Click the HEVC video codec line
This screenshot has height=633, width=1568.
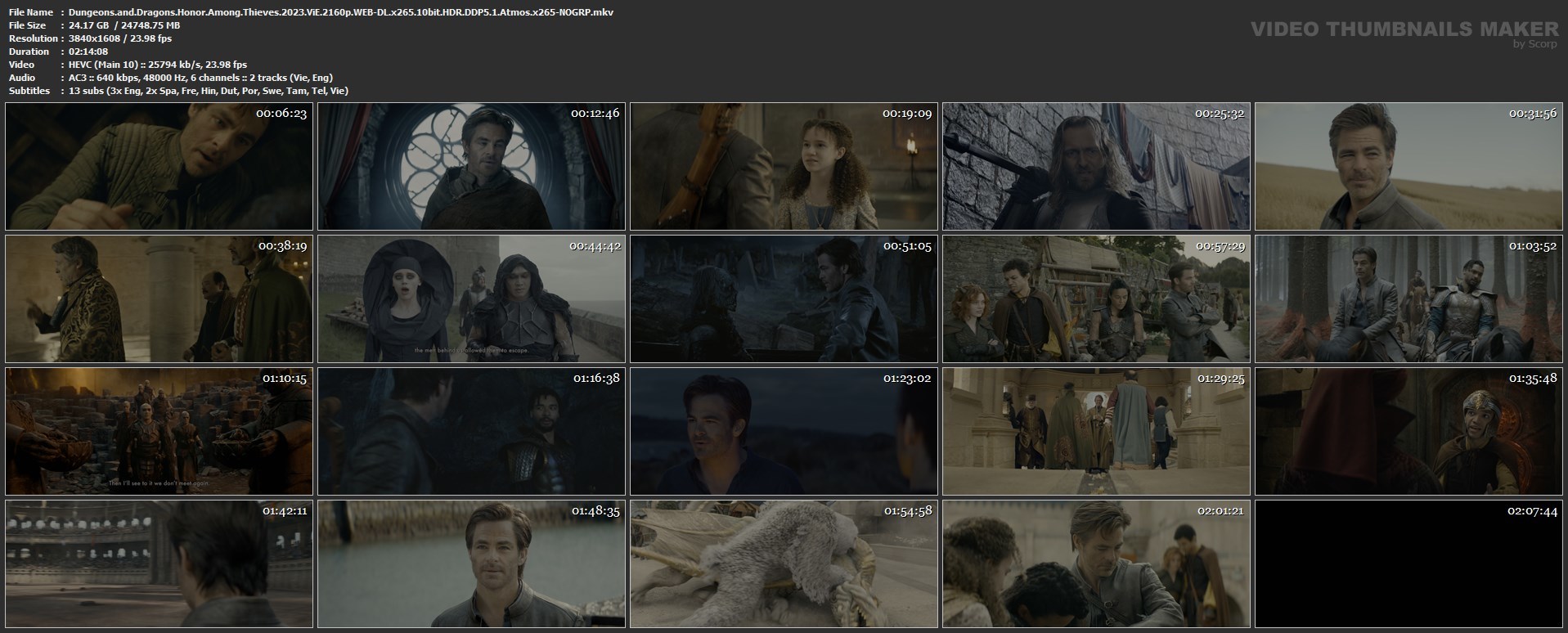[158, 65]
